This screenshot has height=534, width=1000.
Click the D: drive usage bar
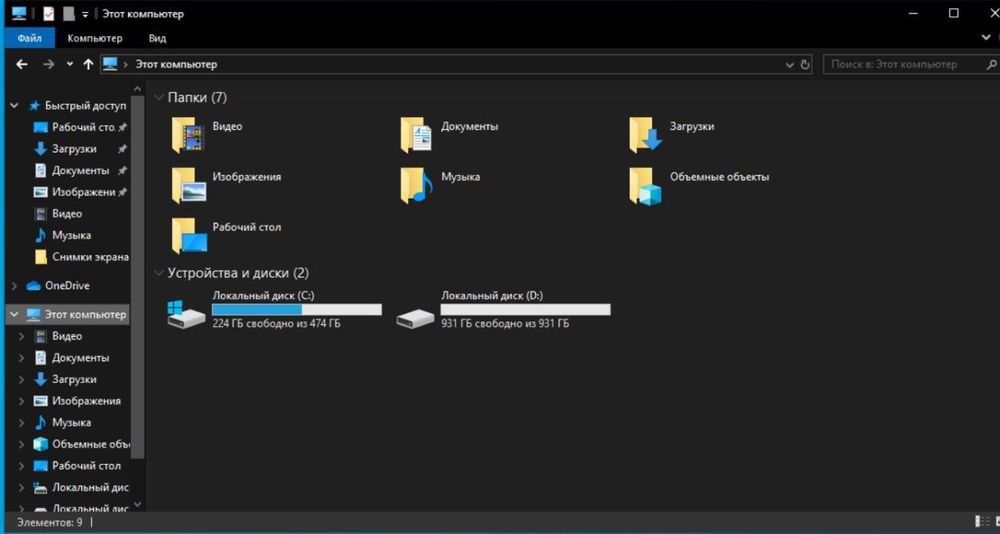(x=526, y=309)
